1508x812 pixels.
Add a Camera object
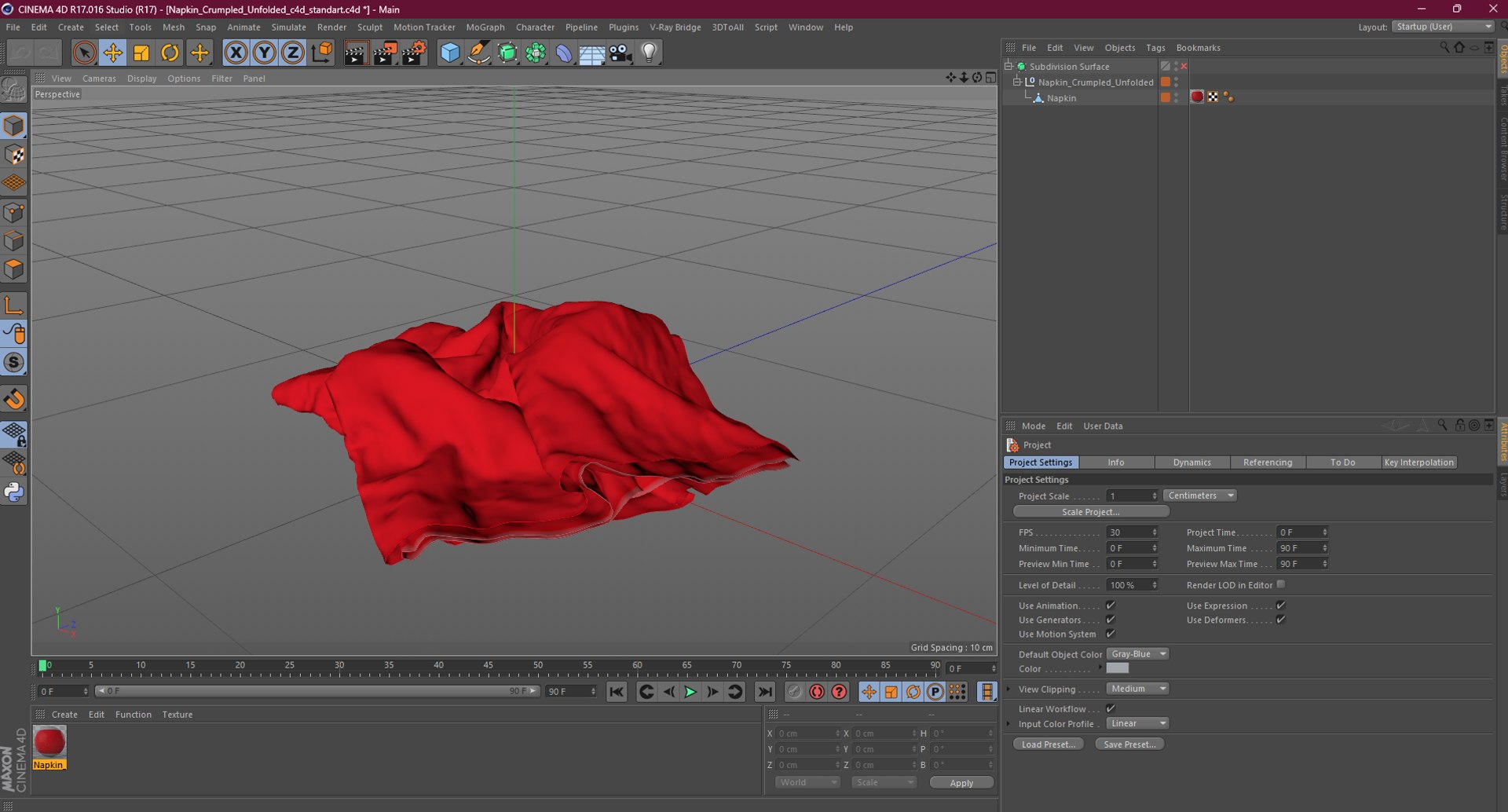pyautogui.click(x=620, y=53)
